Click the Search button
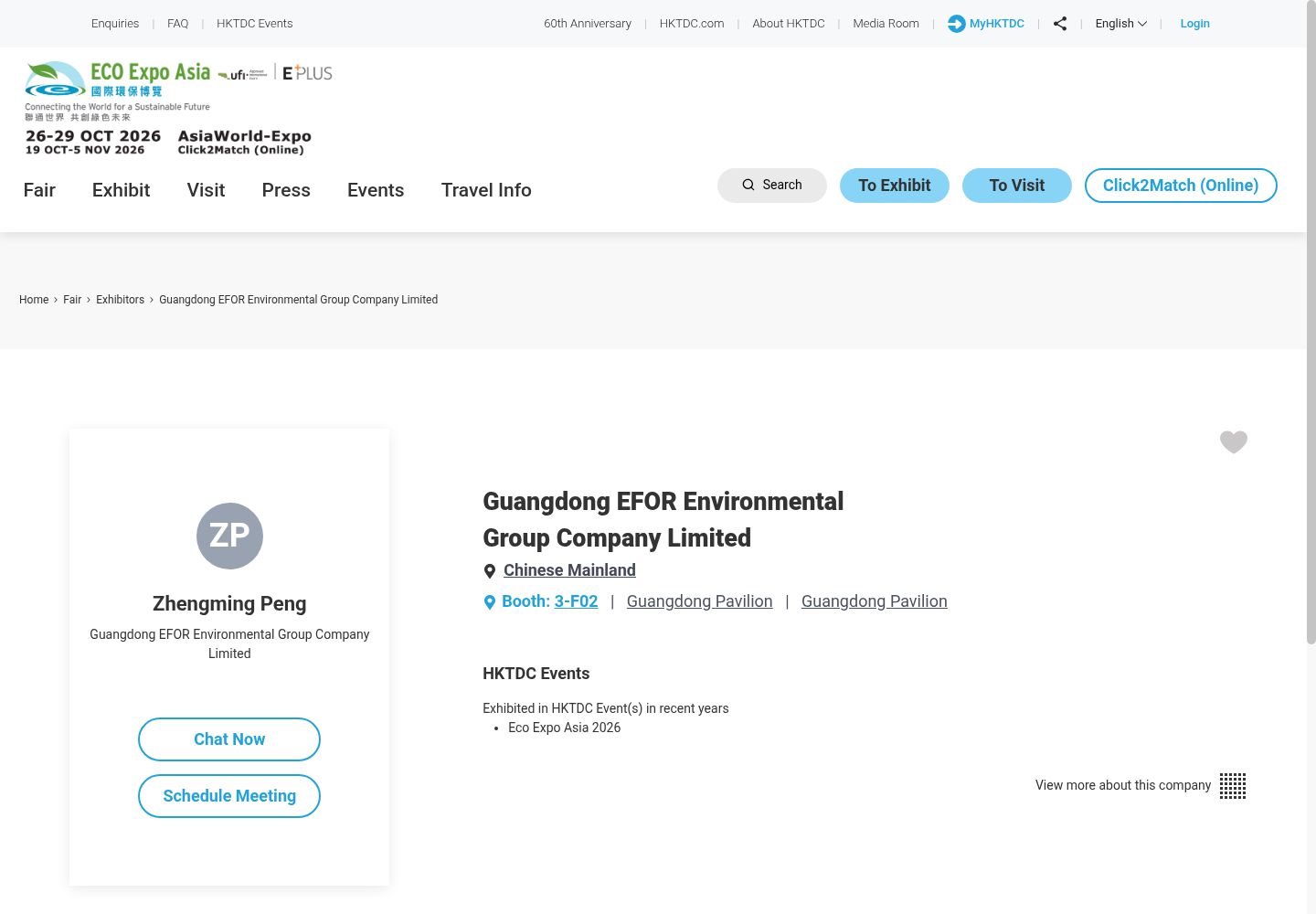 click(x=772, y=186)
